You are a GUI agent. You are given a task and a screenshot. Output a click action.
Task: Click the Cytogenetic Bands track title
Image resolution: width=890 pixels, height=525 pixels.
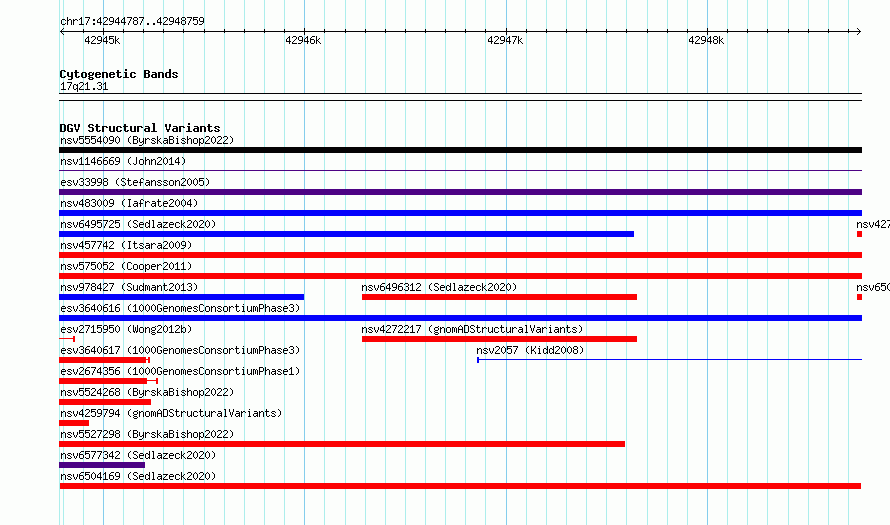pos(119,74)
